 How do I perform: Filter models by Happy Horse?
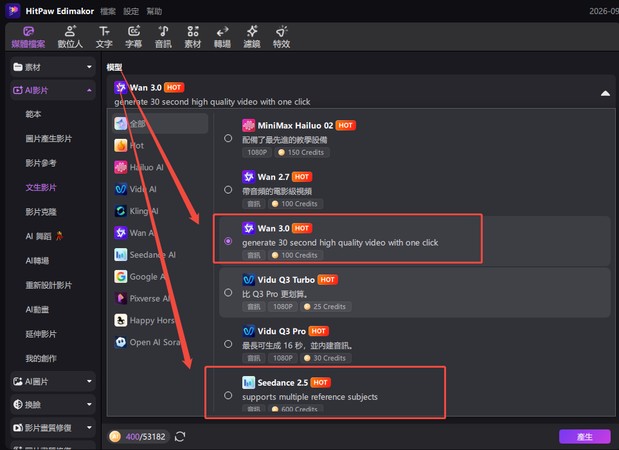click(160, 320)
